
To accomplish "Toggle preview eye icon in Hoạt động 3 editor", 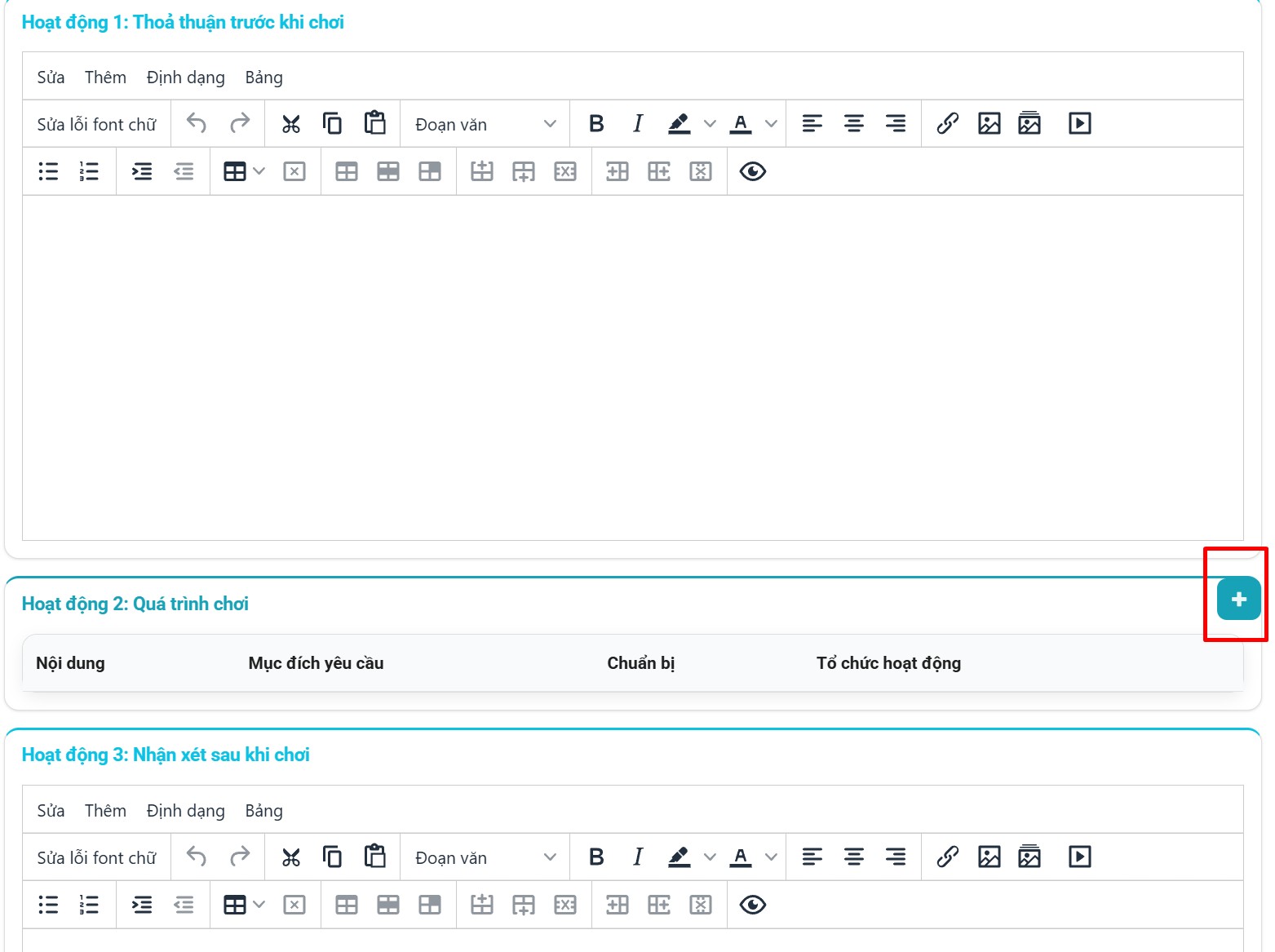I will point(752,905).
